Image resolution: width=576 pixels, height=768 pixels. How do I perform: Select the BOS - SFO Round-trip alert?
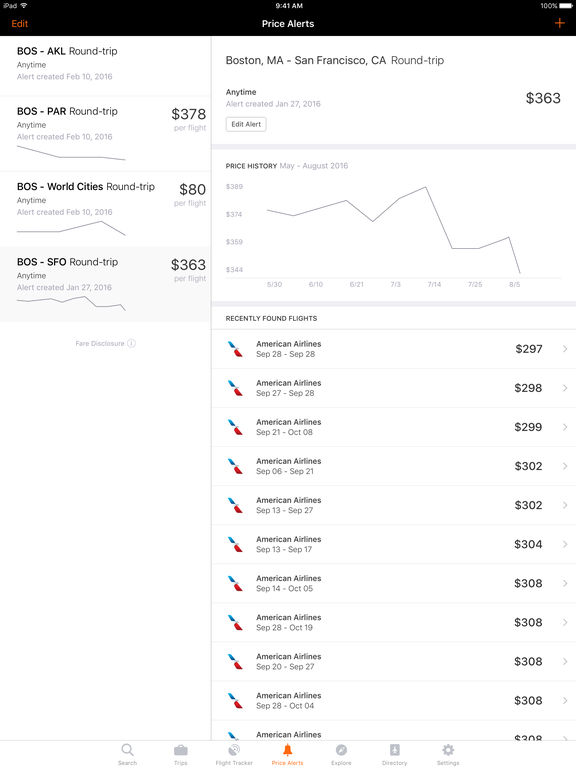pos(105,284)
